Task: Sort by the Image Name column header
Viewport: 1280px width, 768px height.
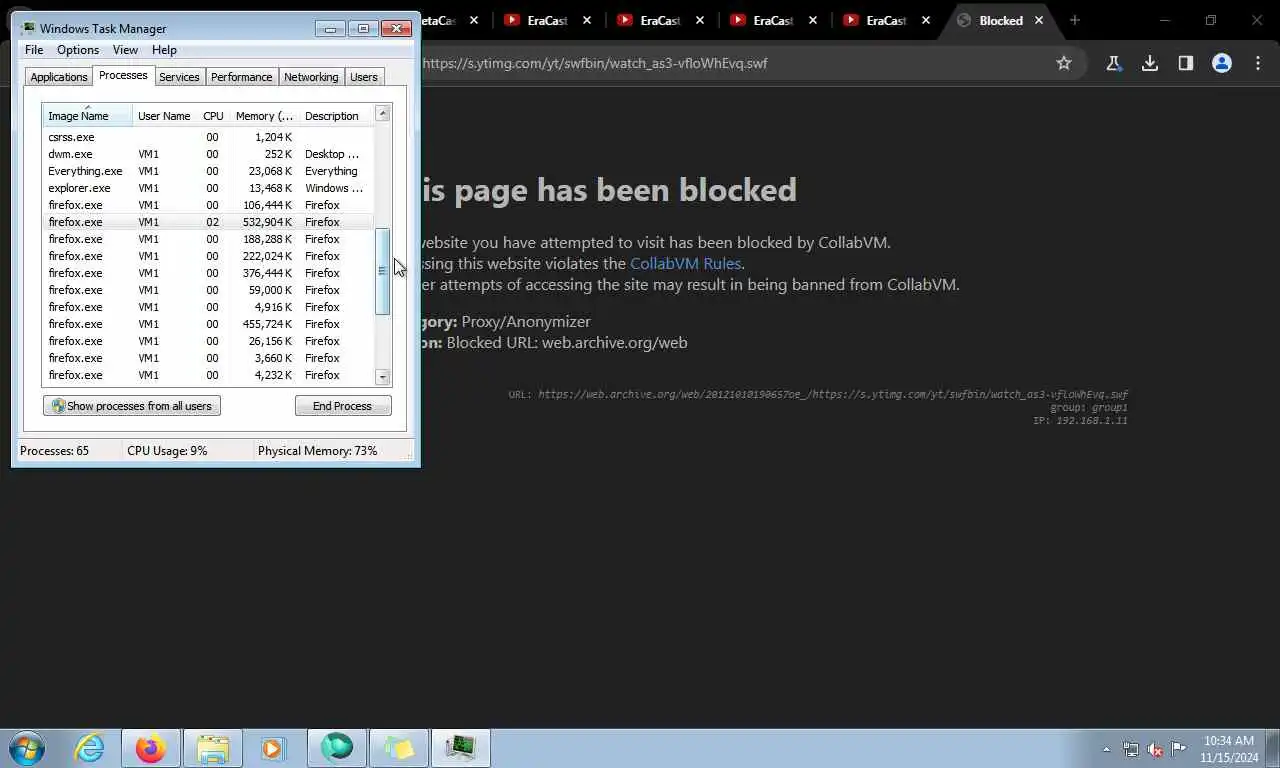Action: (88, 115)
